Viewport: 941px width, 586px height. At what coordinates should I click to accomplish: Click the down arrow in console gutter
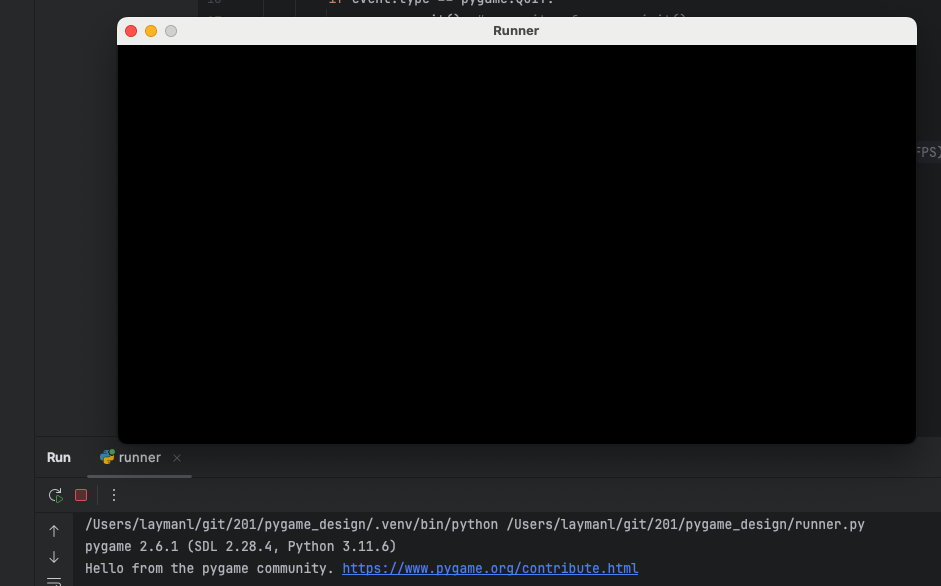54,557
